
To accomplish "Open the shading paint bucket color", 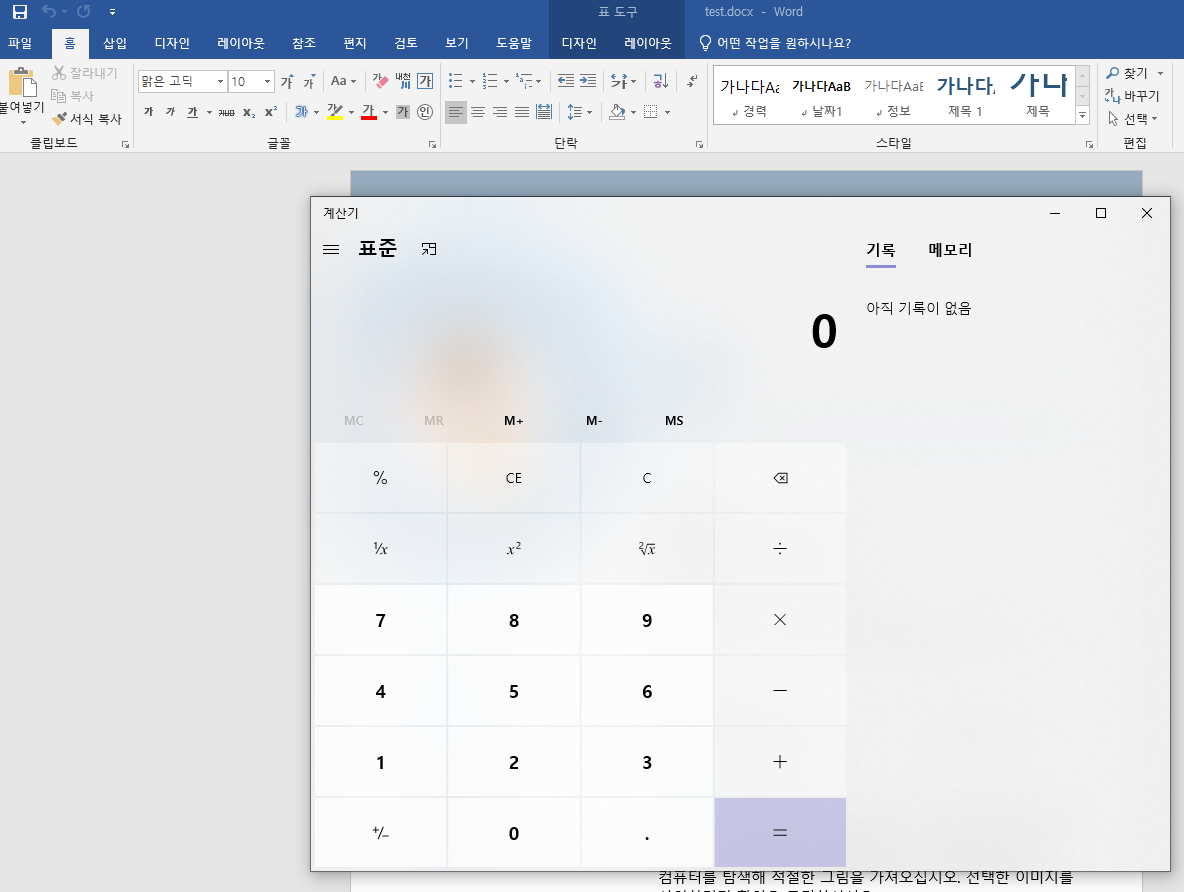I will [x=617, y=112].
